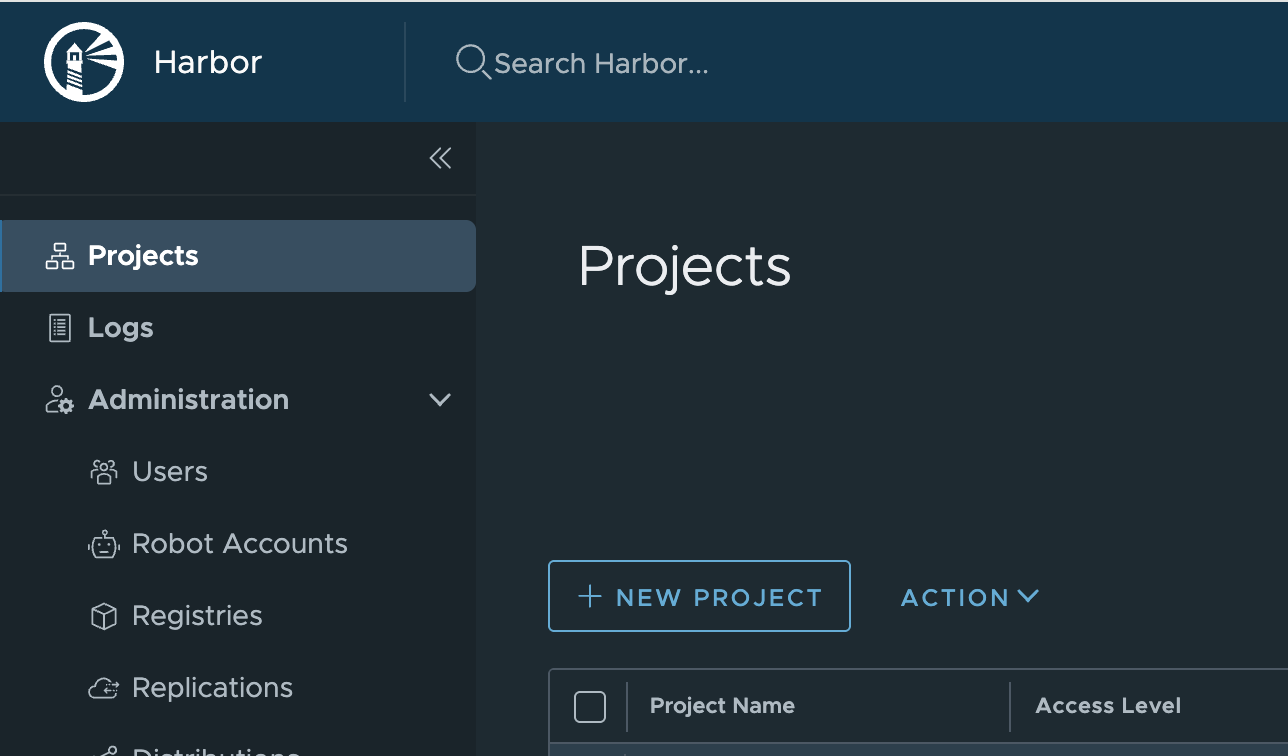Click the search magnifier icon
This screenshot has width=1288, height=756.
click(471, 62)
